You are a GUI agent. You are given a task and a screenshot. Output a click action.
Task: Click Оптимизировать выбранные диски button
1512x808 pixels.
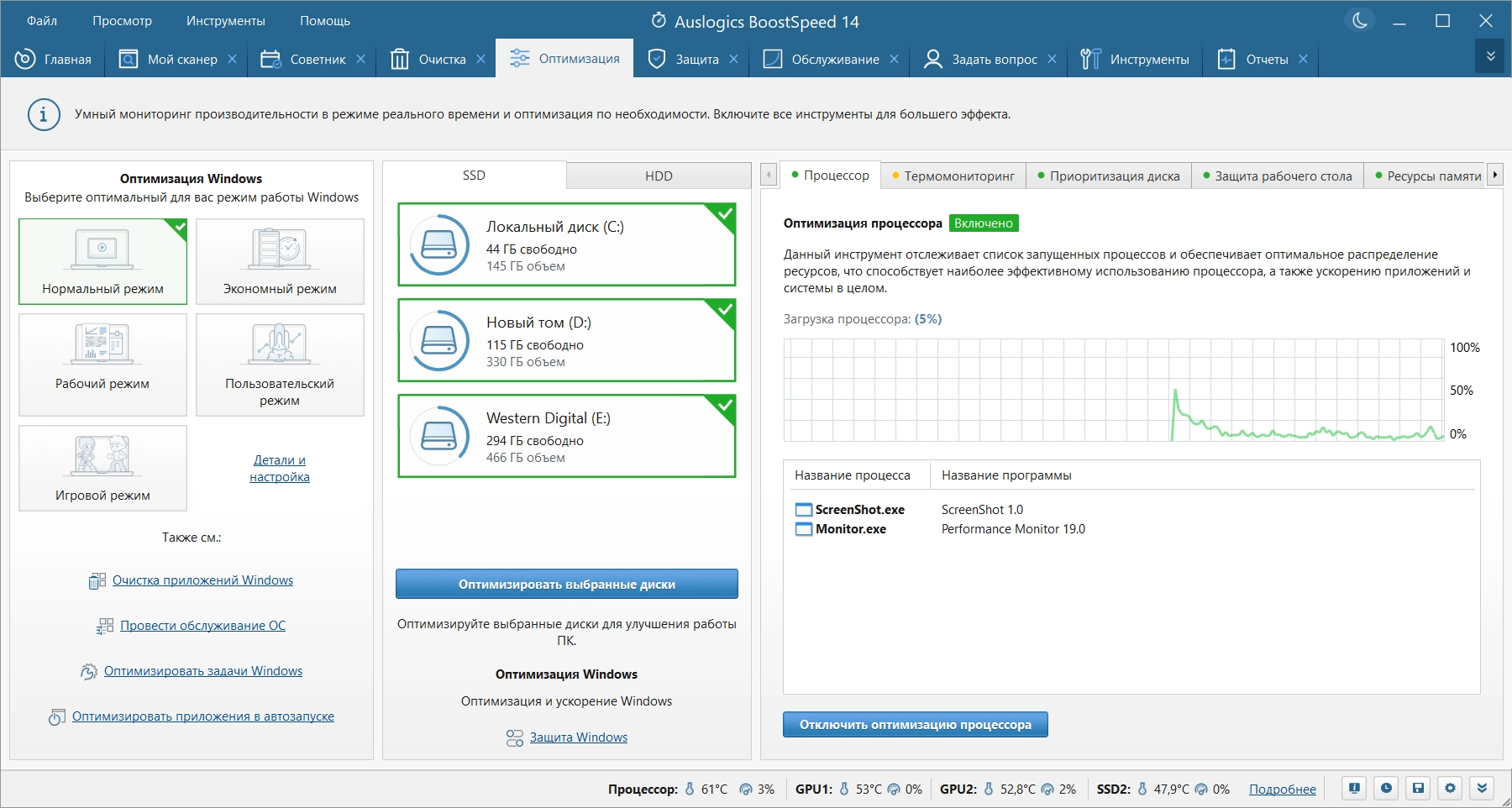tap(567, 584)
